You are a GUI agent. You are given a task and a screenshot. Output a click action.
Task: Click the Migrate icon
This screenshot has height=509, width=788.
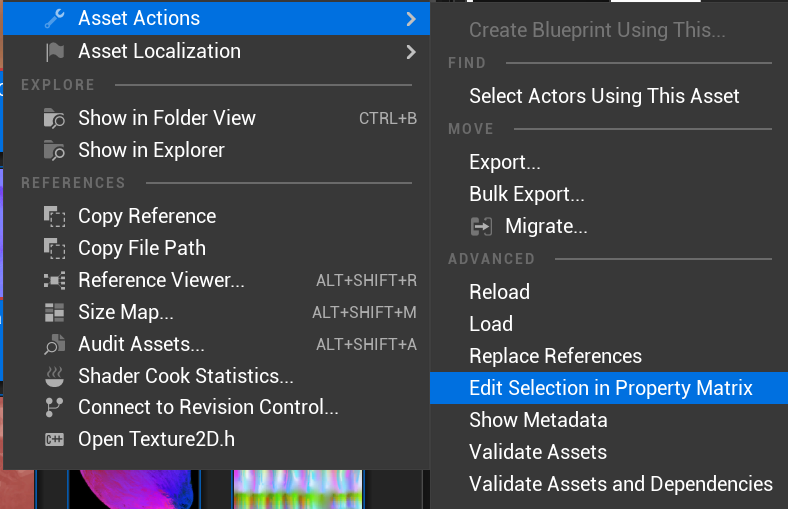tap(481, 227)
